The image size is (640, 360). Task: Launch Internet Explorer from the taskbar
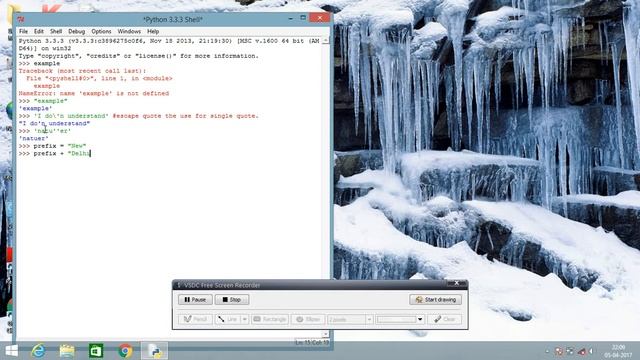point(39,351)
